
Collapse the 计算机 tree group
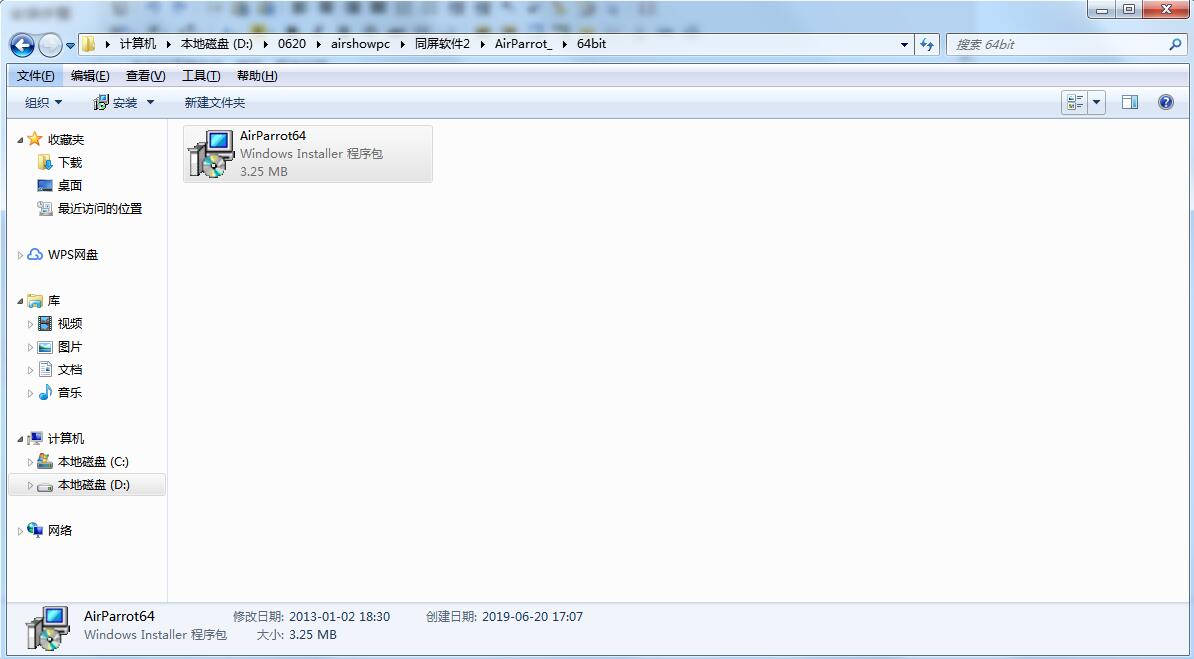(x=20, y=440)
